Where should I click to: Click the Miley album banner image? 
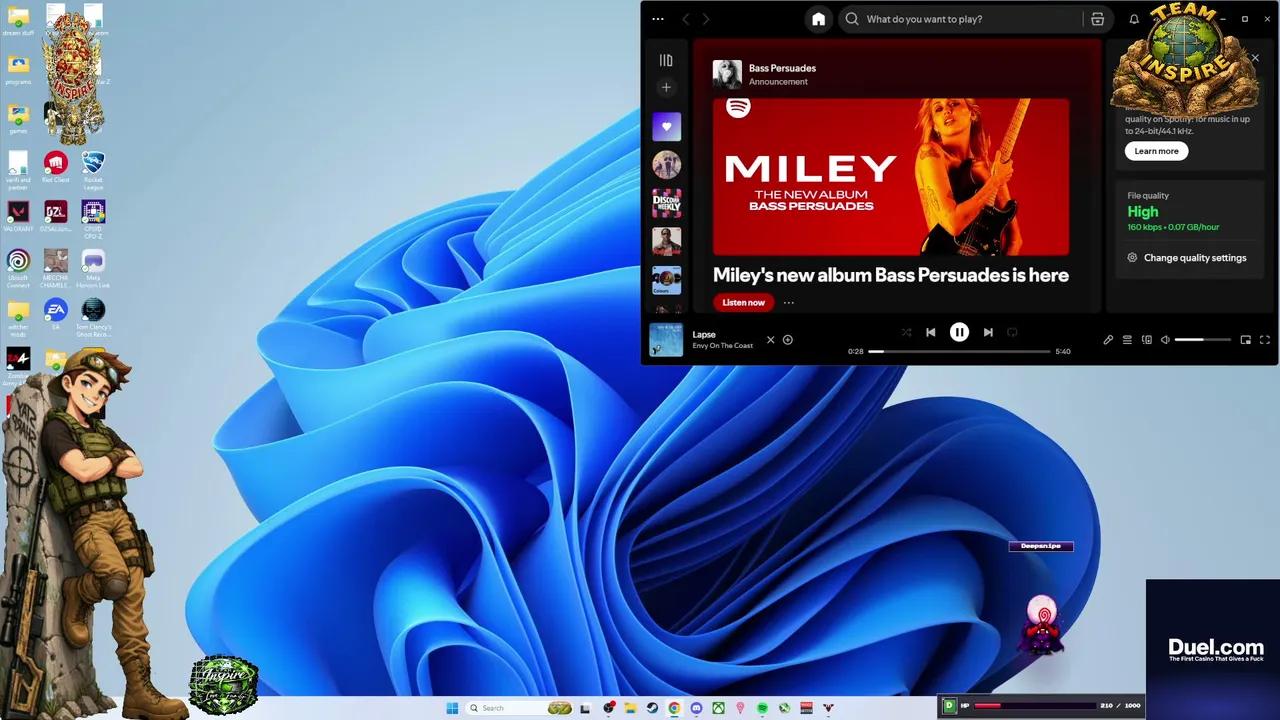point(891,177)
